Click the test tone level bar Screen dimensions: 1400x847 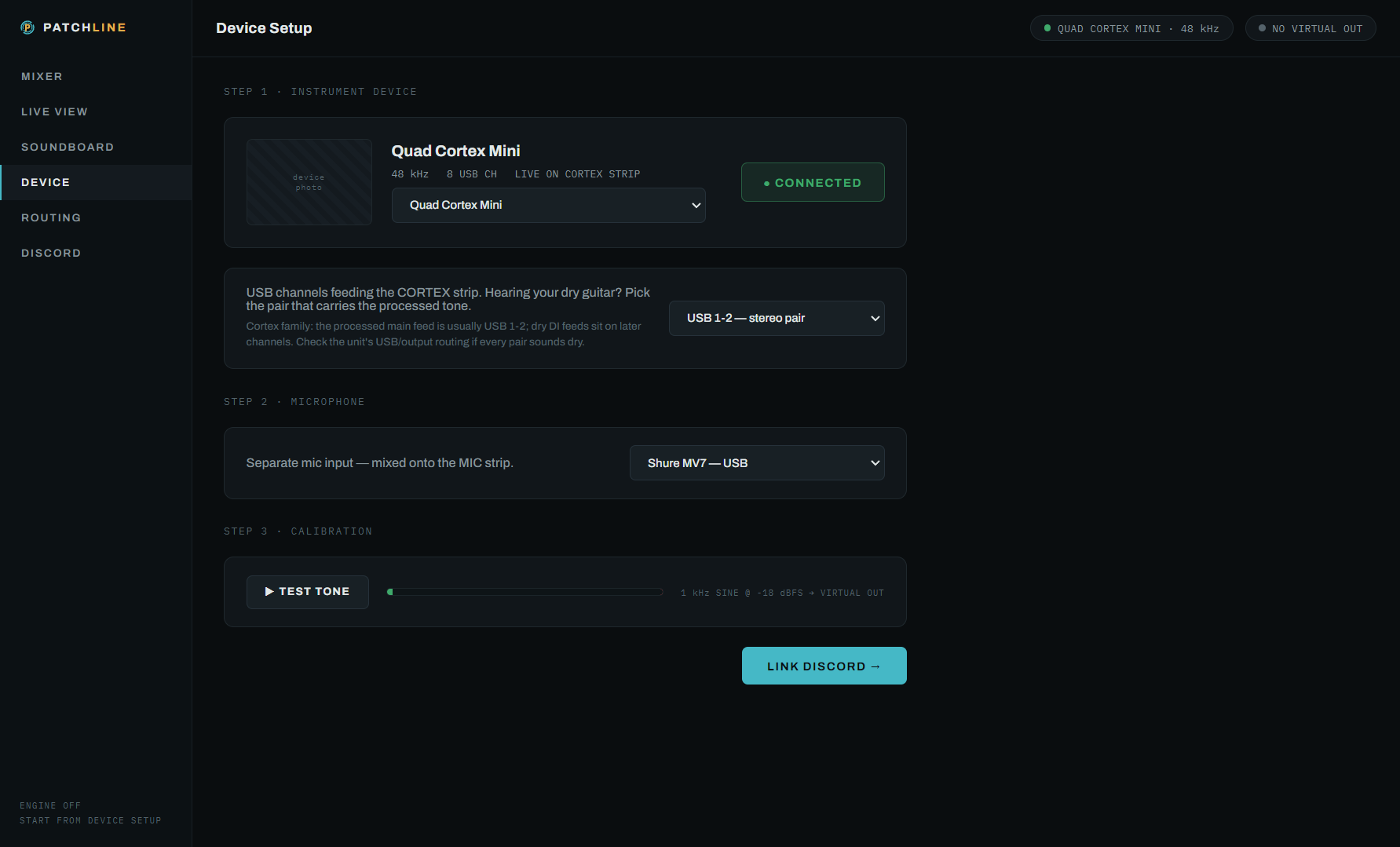(x=525, y=592)
